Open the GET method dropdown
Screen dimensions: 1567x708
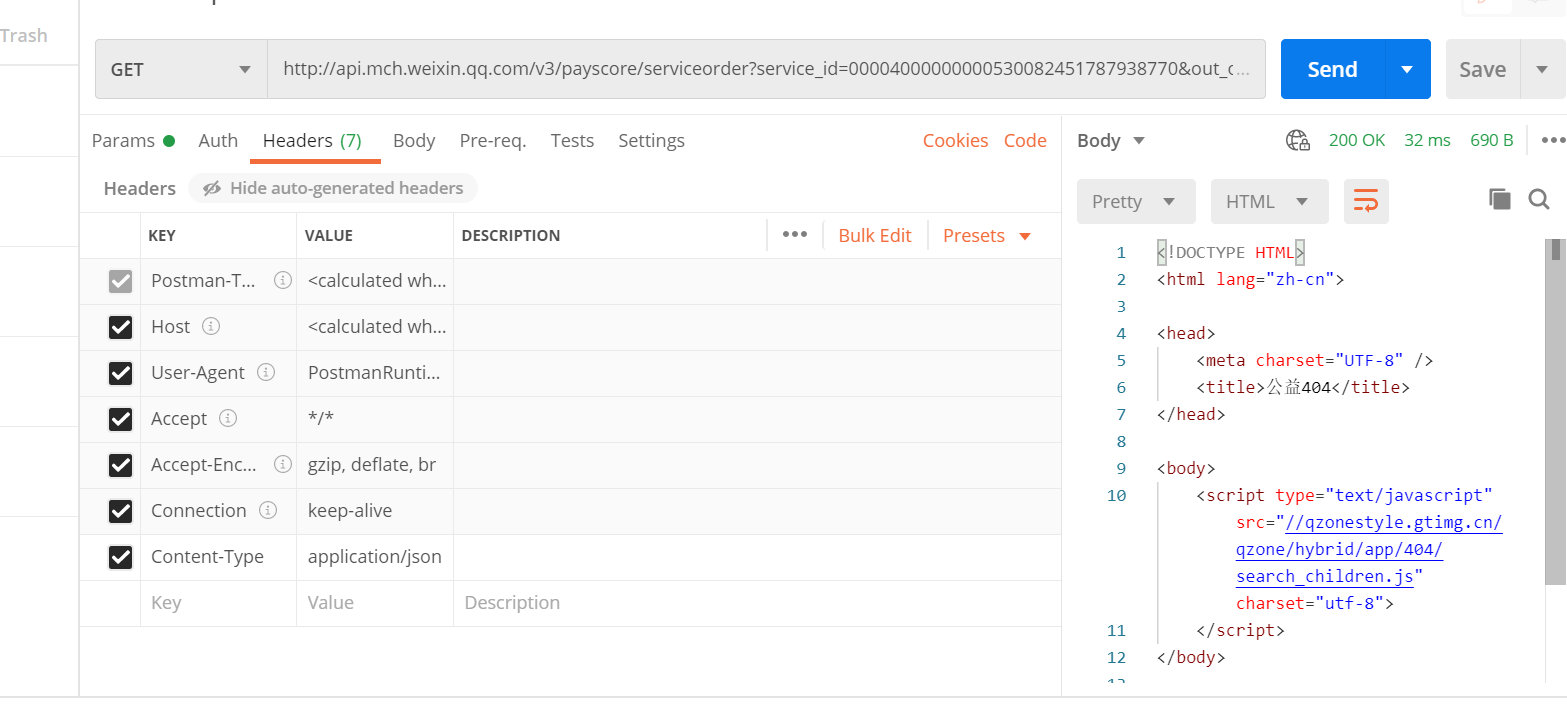181,69
